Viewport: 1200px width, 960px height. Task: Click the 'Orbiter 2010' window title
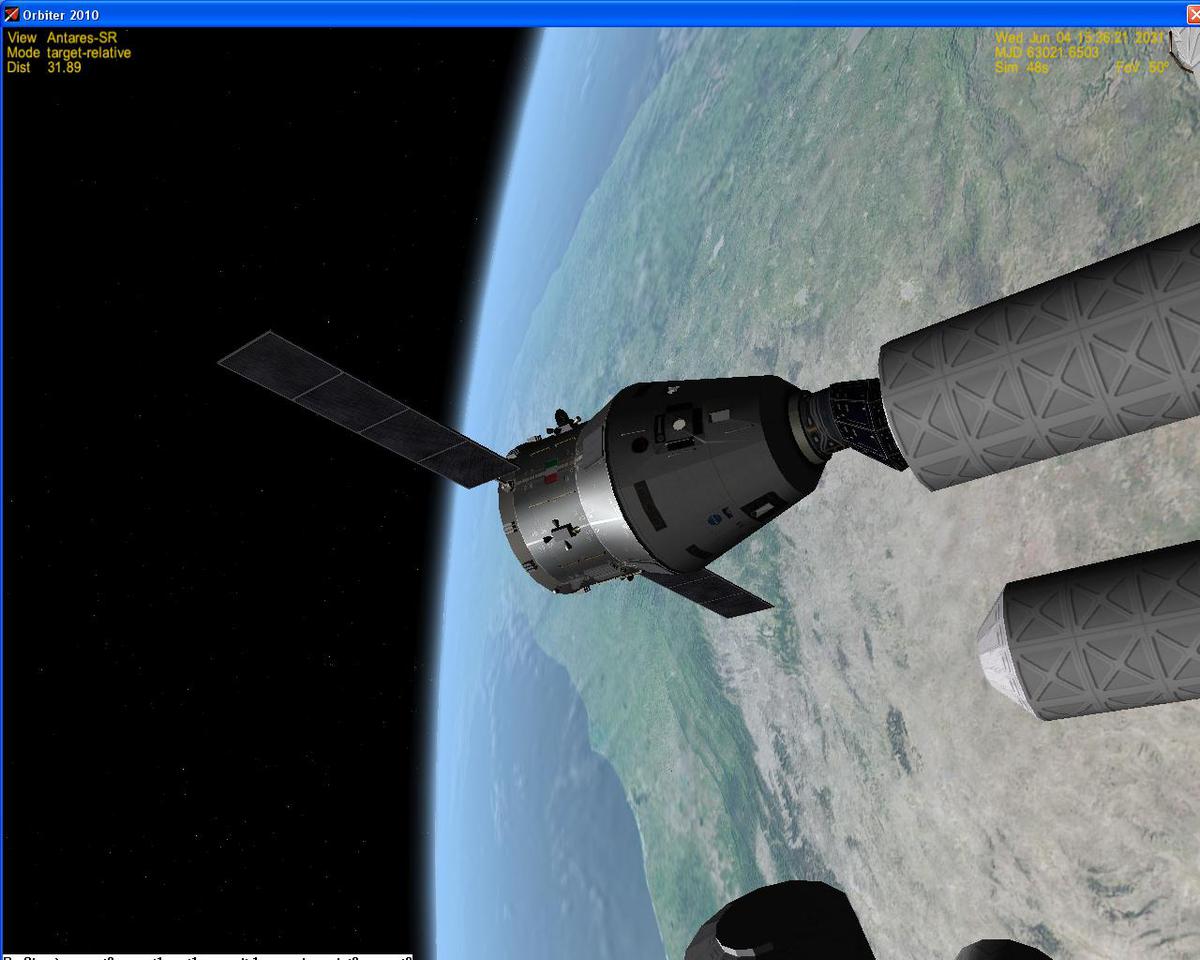(61, 15)
